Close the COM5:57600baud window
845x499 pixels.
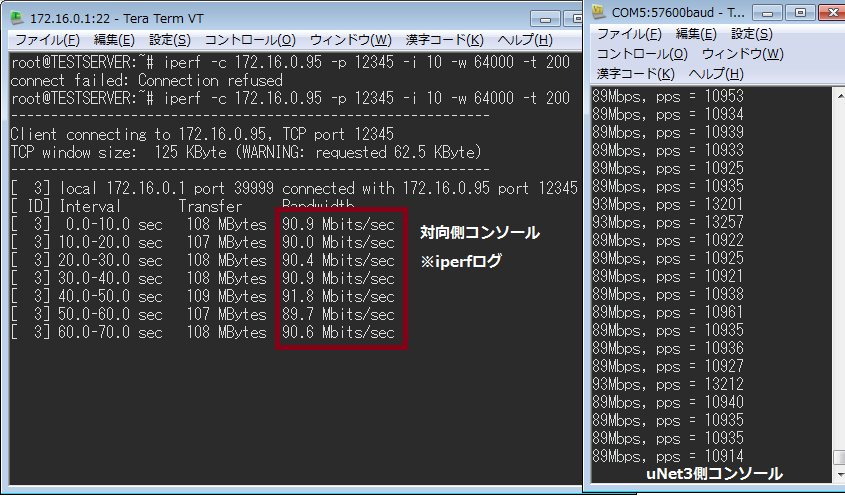click(x=829, y=12)
